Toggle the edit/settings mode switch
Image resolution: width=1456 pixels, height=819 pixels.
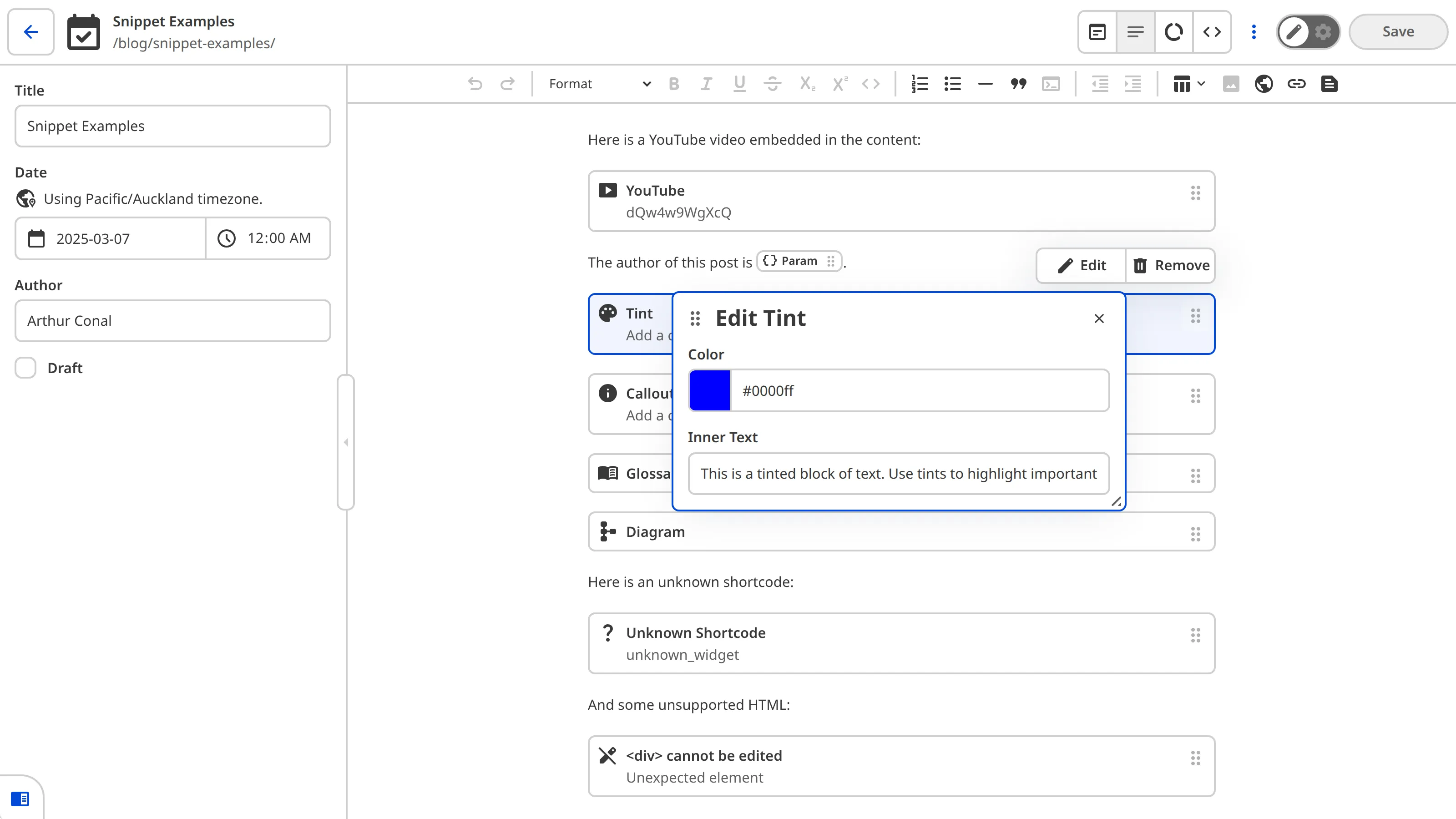coord(1308,32)
